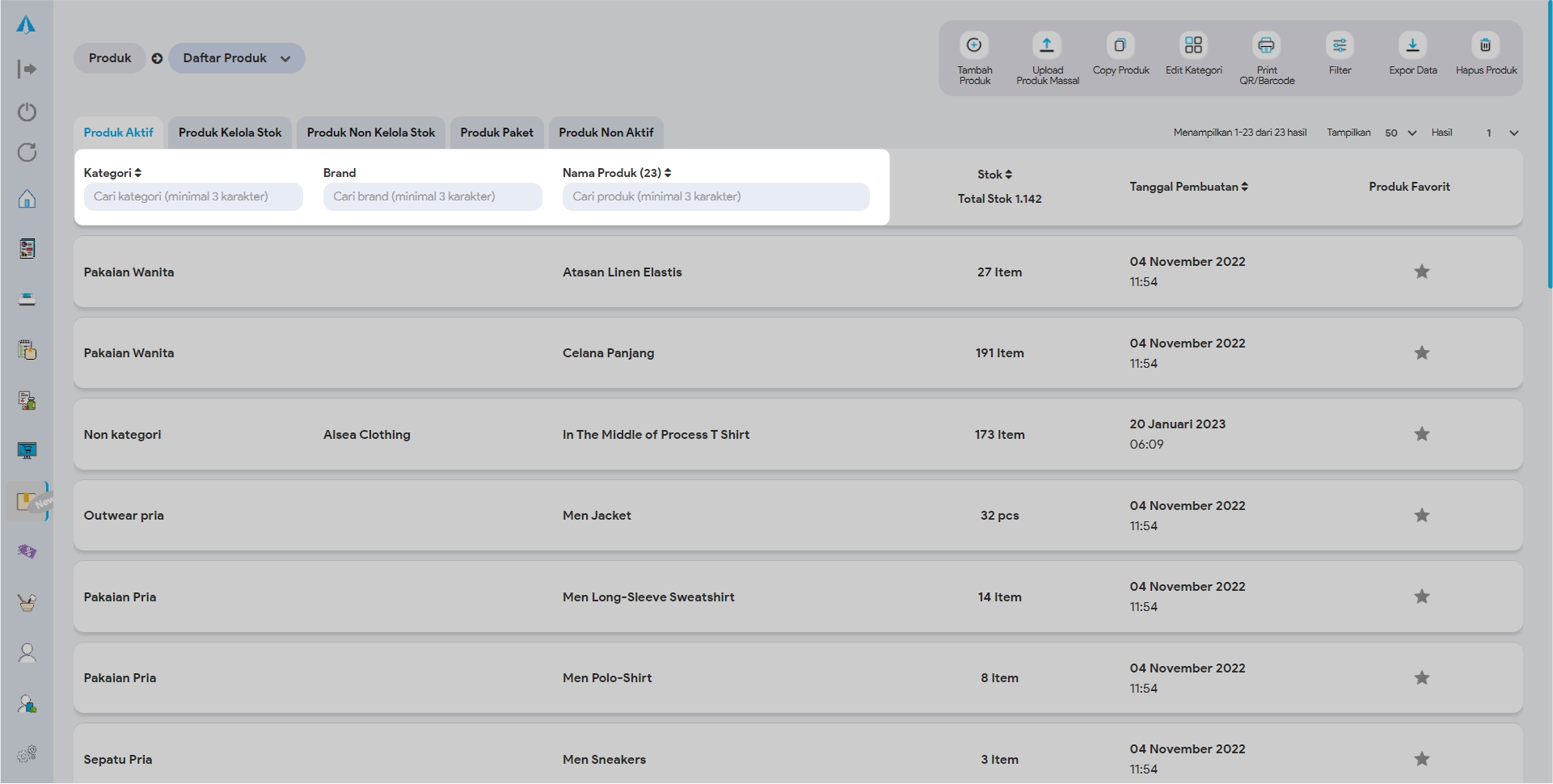Viewport: 1553px width, 784px height.
Task: Click the Tambah Produk icon
Action: coord(974,45)
